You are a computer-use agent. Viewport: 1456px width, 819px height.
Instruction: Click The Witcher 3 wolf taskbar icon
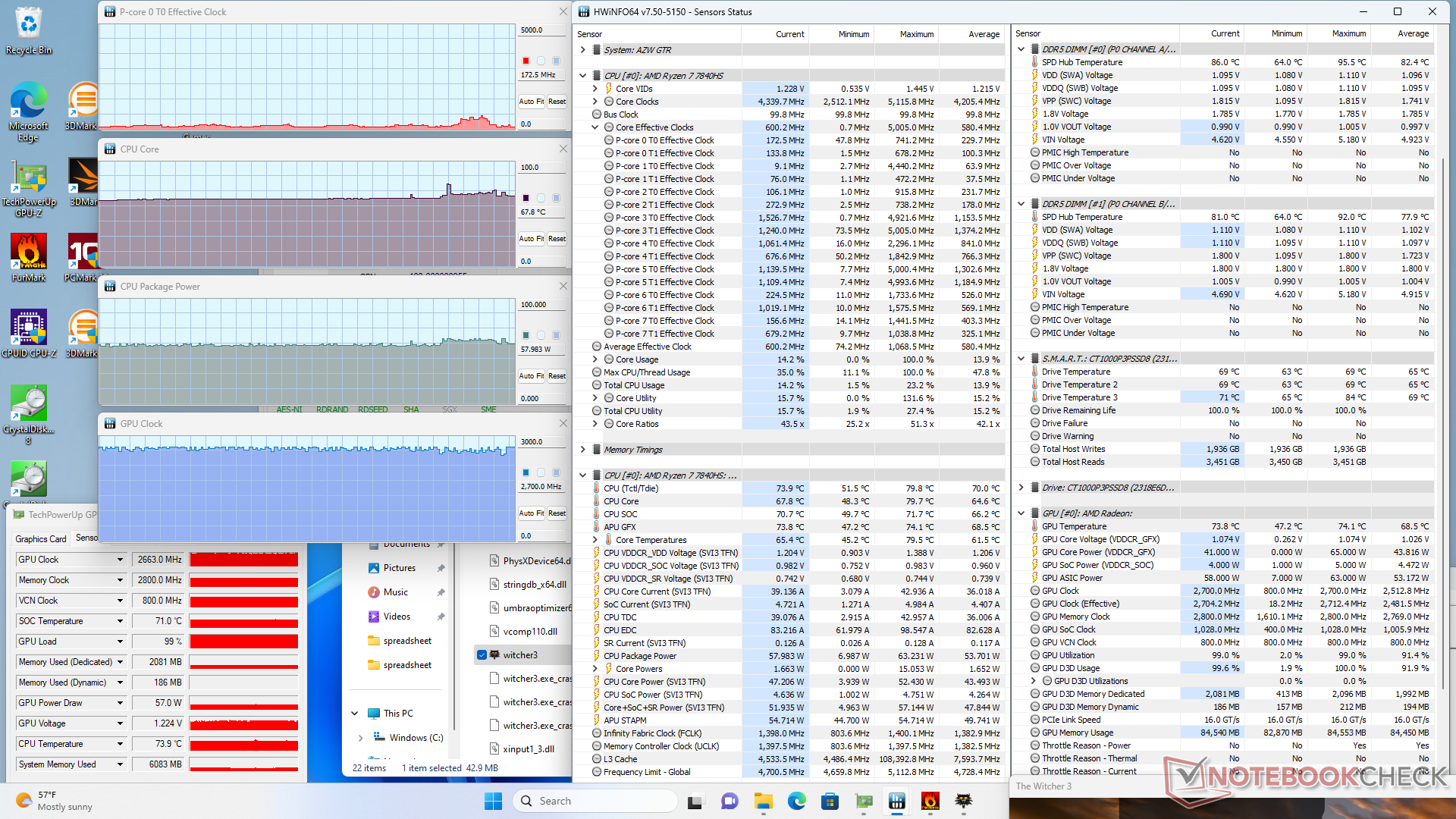click(x=964, y=801)
